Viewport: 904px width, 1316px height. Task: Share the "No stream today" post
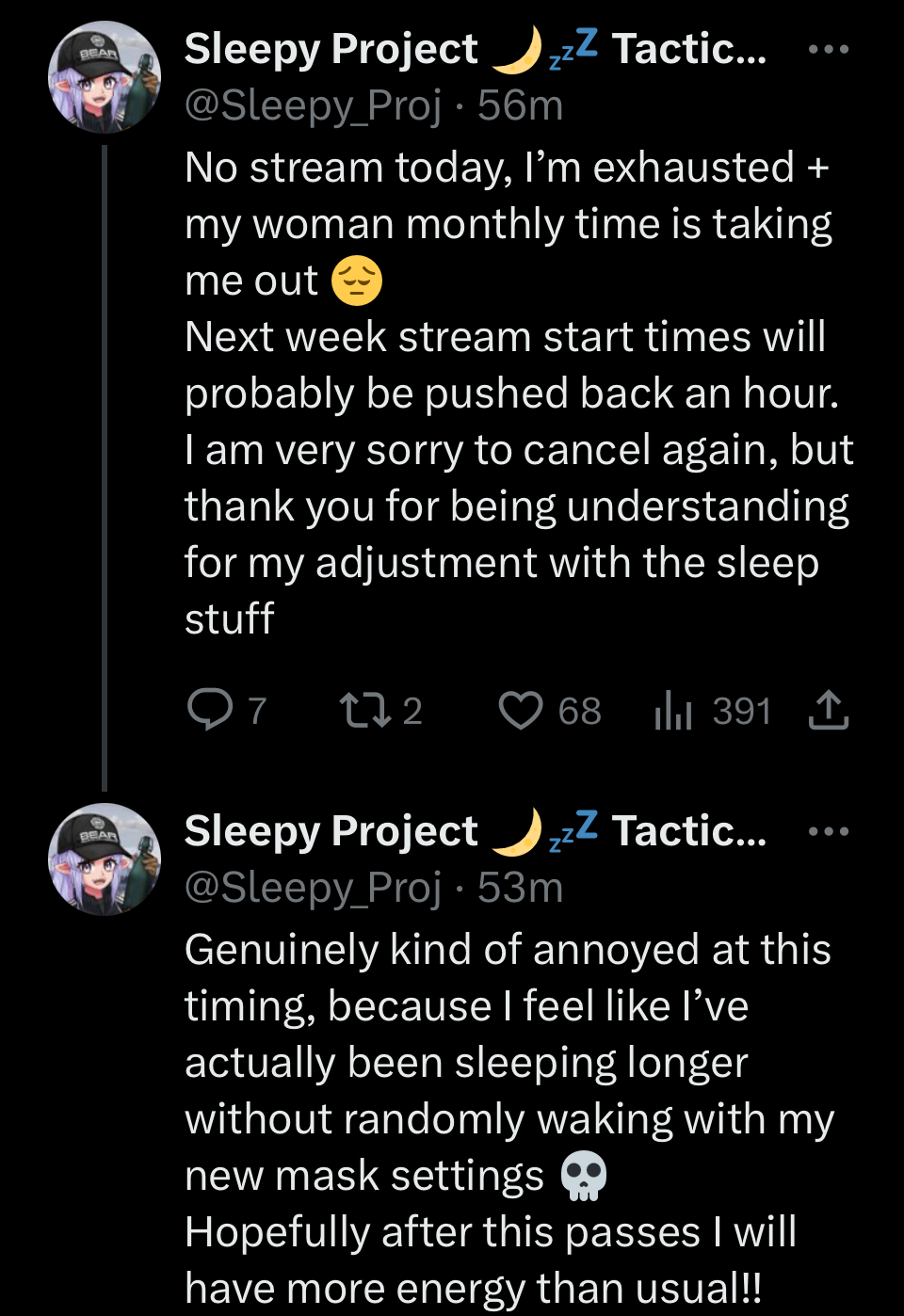(x=829, y=711)
